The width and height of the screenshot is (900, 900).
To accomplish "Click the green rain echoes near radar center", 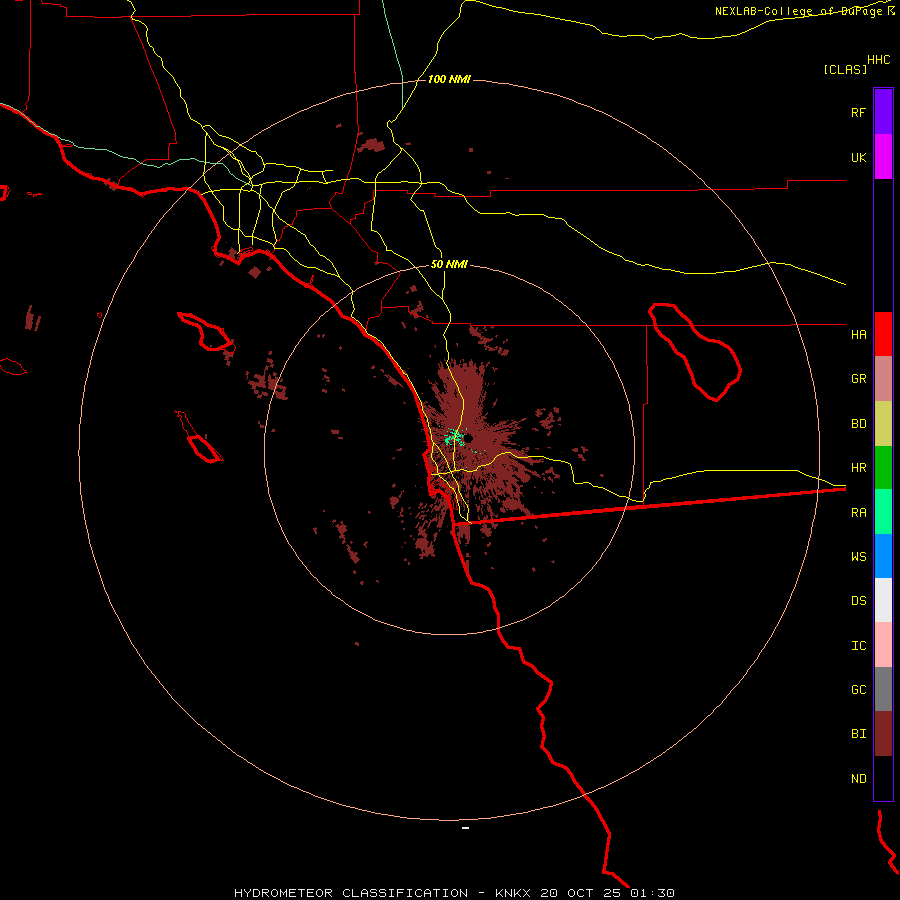I will [455, 437].
